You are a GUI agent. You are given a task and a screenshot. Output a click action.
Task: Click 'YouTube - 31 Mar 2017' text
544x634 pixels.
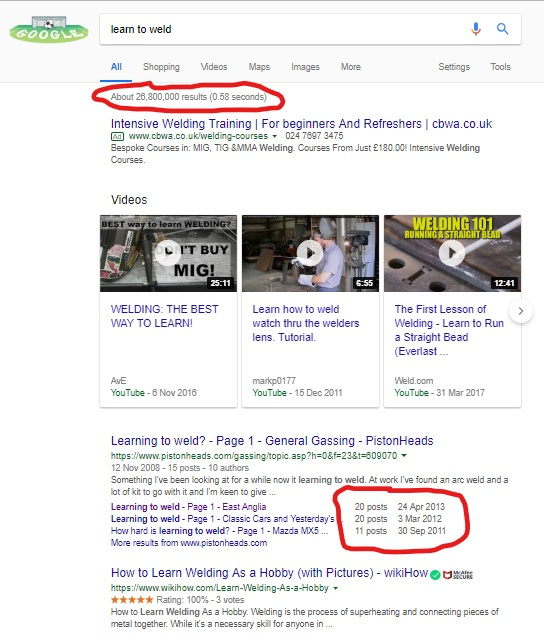[439, 393]
